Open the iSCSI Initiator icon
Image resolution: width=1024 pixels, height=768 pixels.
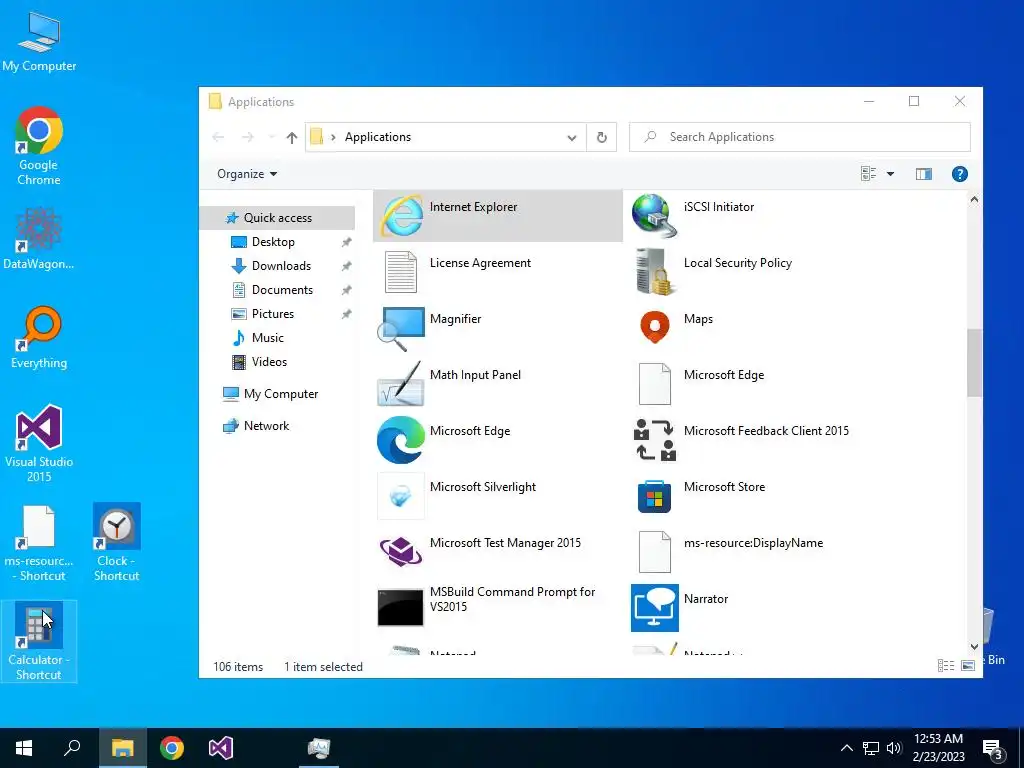(654, 216)
